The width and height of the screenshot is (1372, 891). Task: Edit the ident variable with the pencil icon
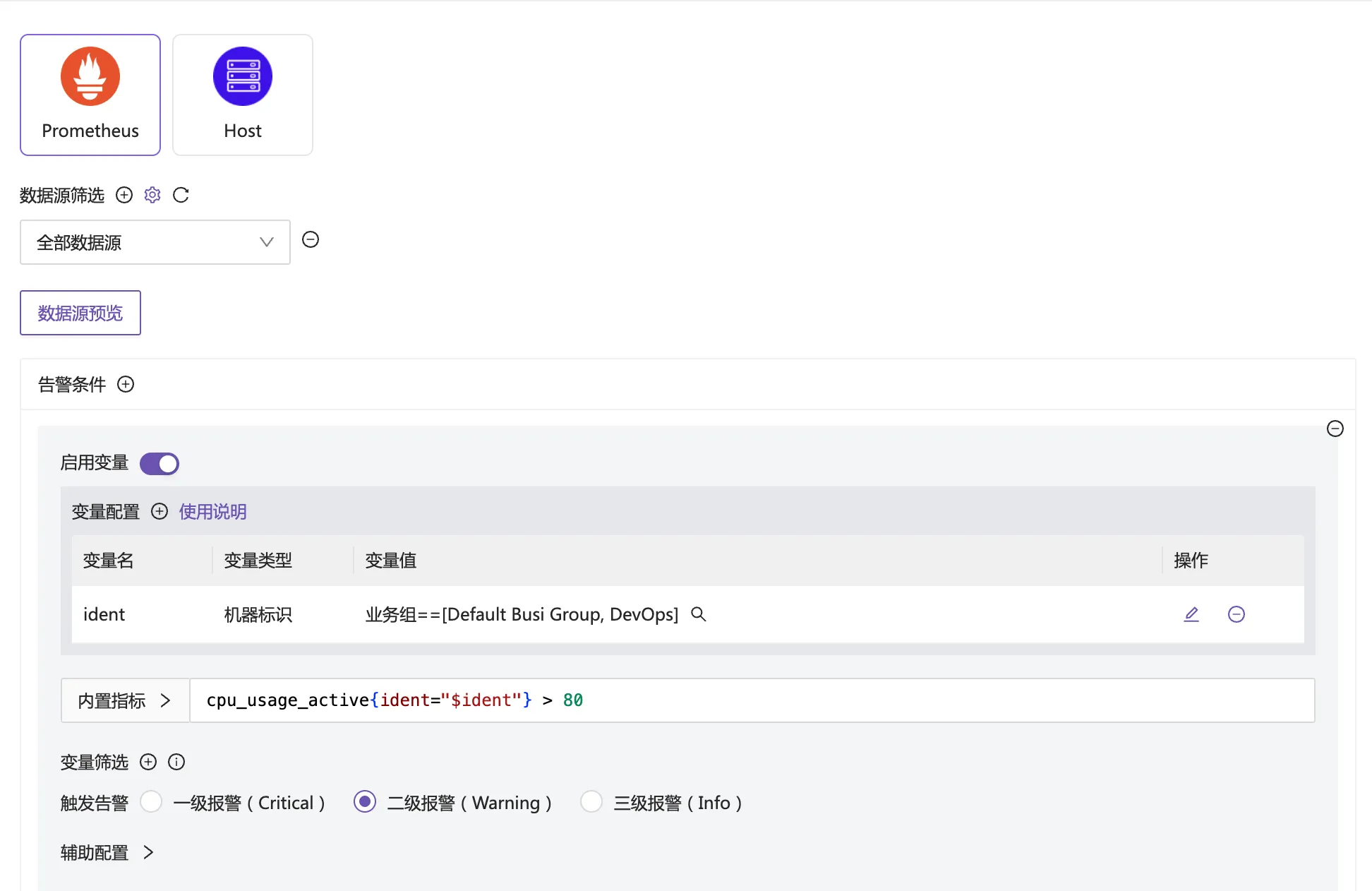coord(1191,614)
